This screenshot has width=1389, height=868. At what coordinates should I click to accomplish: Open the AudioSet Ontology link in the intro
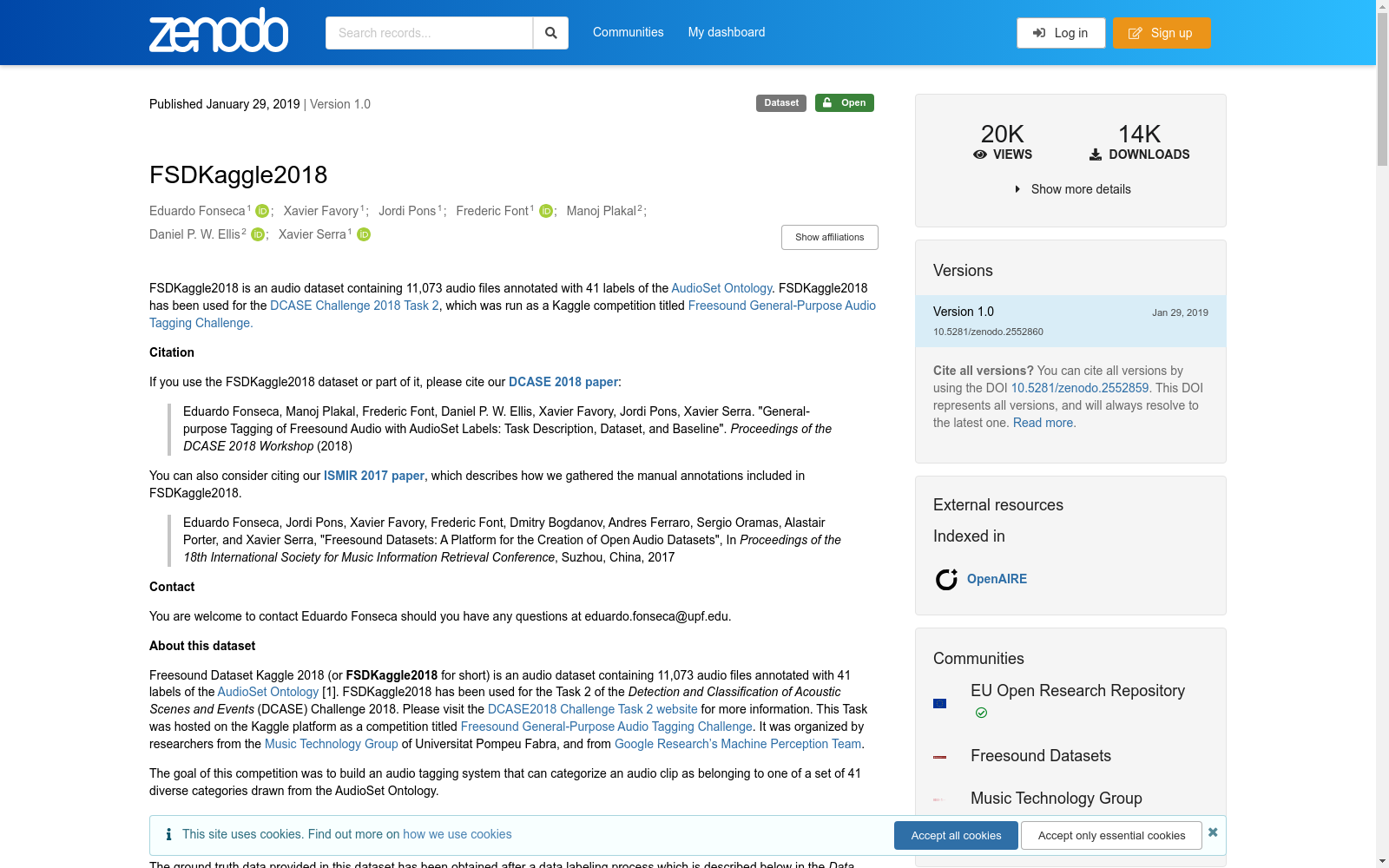(721, 288)
